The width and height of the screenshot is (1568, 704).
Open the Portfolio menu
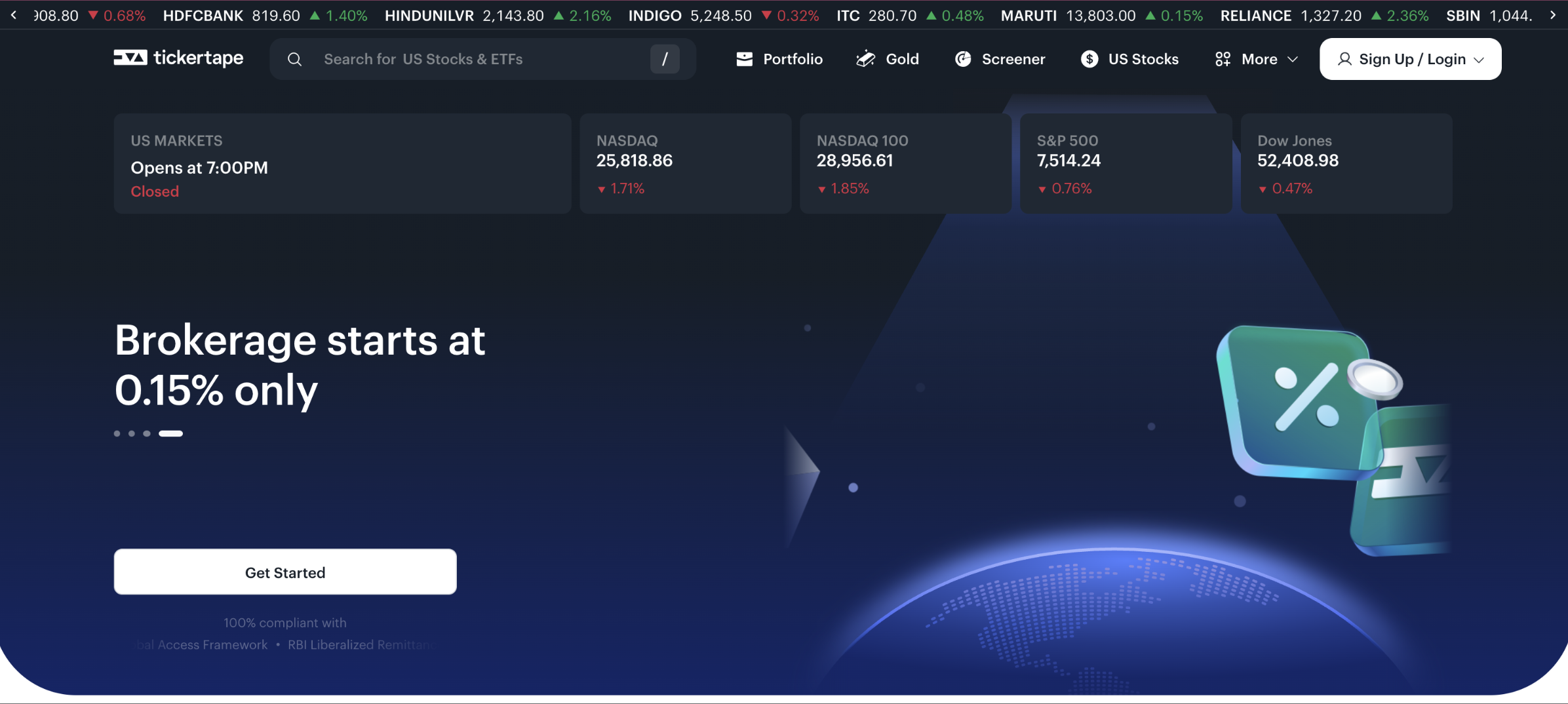click(779, 59)
